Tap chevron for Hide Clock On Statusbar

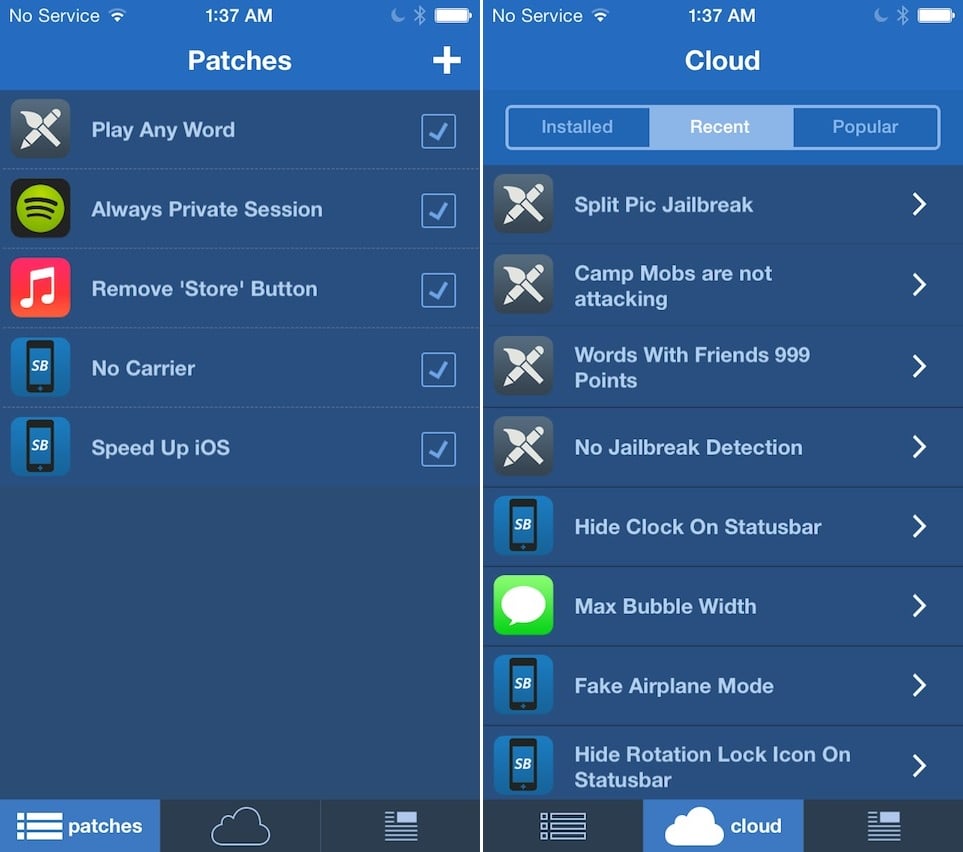[919, 526]
